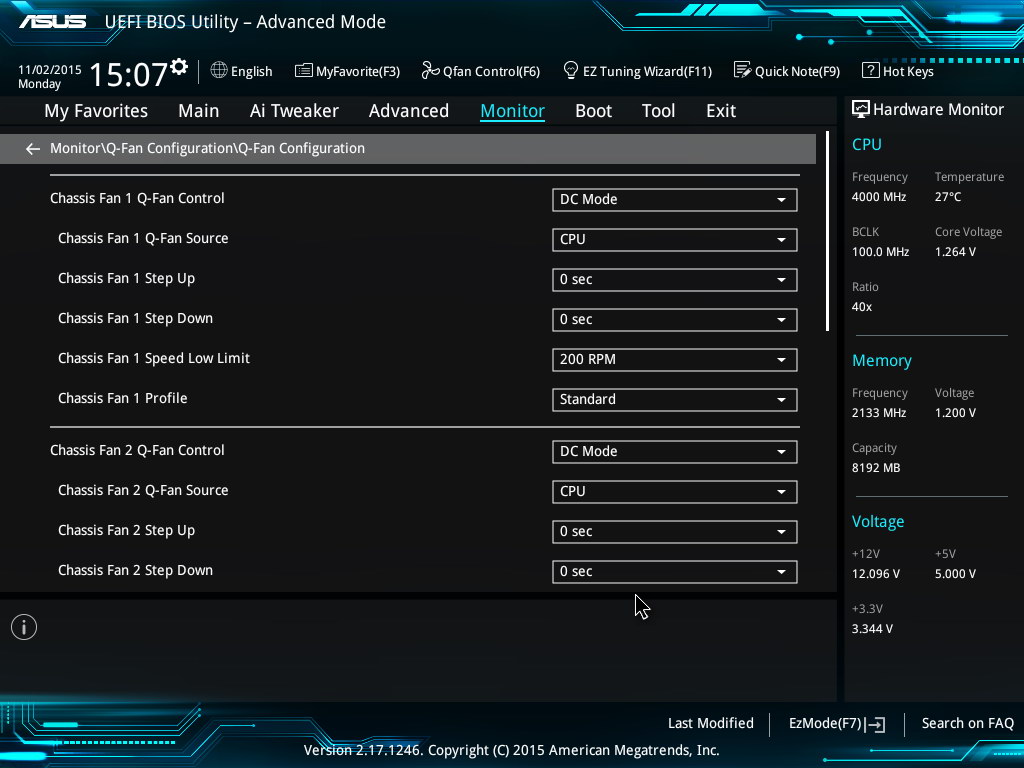Launch EZ Tuning Wizard lightbulb icon

(x=571, y=70)
